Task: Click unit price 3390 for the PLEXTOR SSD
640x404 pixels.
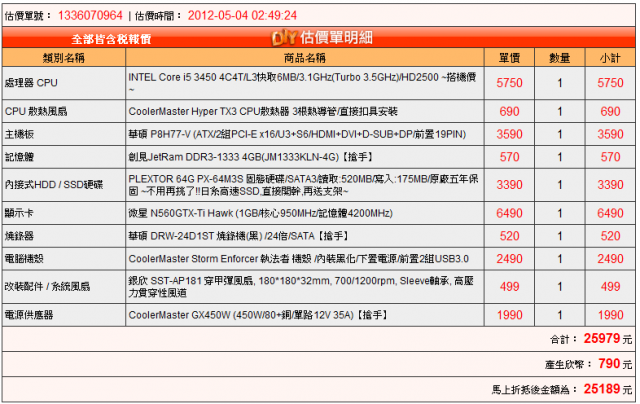Action: [x=509, y=185]
